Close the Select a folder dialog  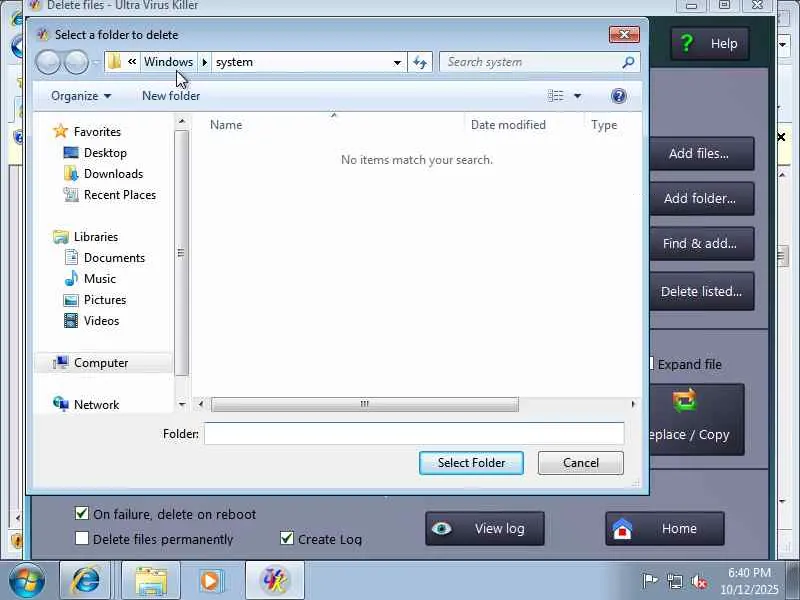(x=624, y=35)
